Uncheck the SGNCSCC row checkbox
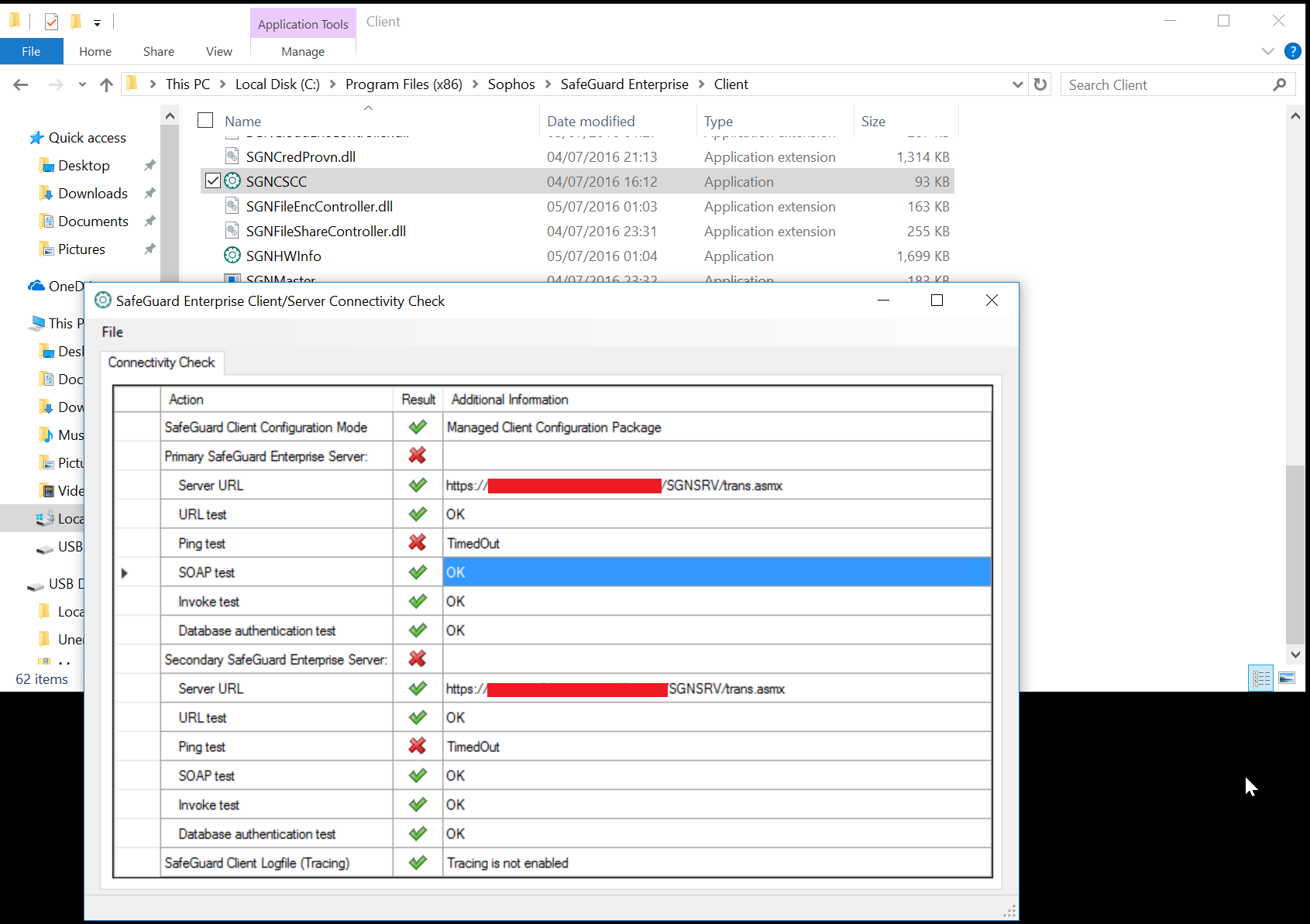The height and width of the screenshot is (924, 1310). click(x=213, y=181)
